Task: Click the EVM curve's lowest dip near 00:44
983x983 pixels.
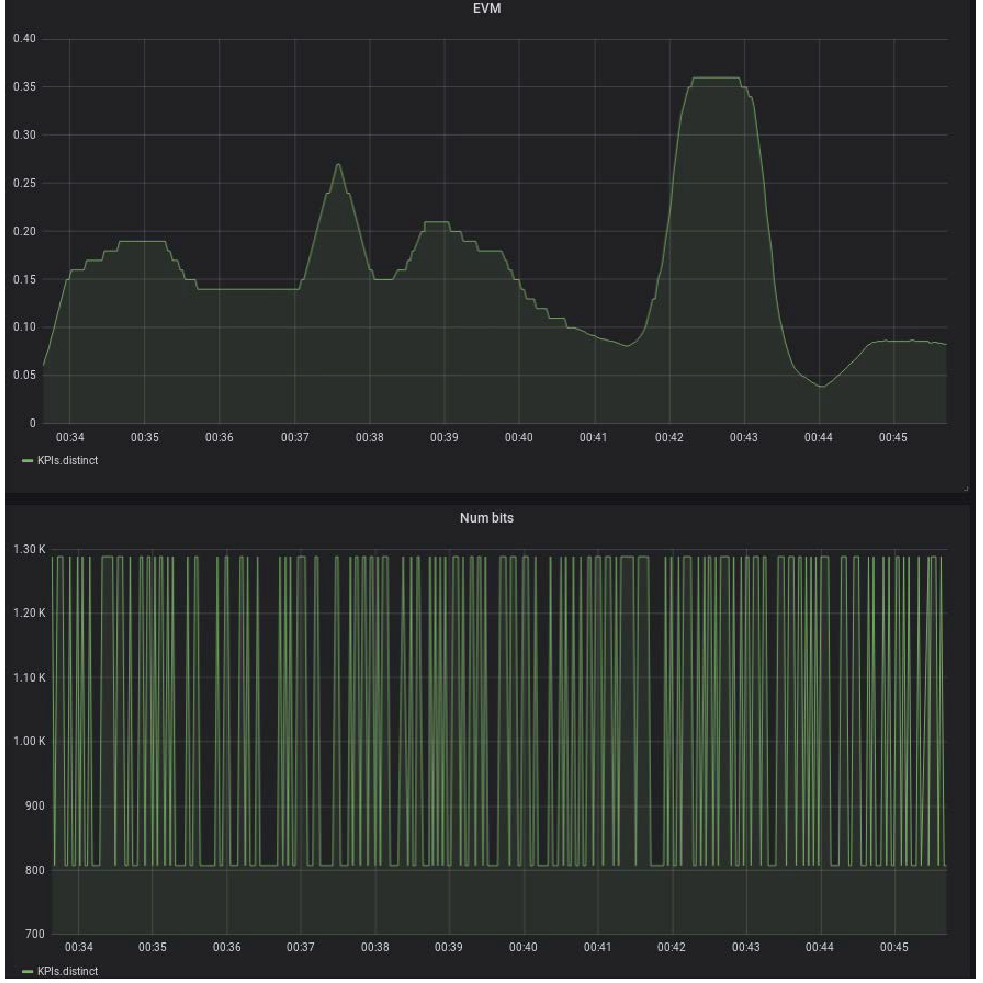Action: [821, 386]
